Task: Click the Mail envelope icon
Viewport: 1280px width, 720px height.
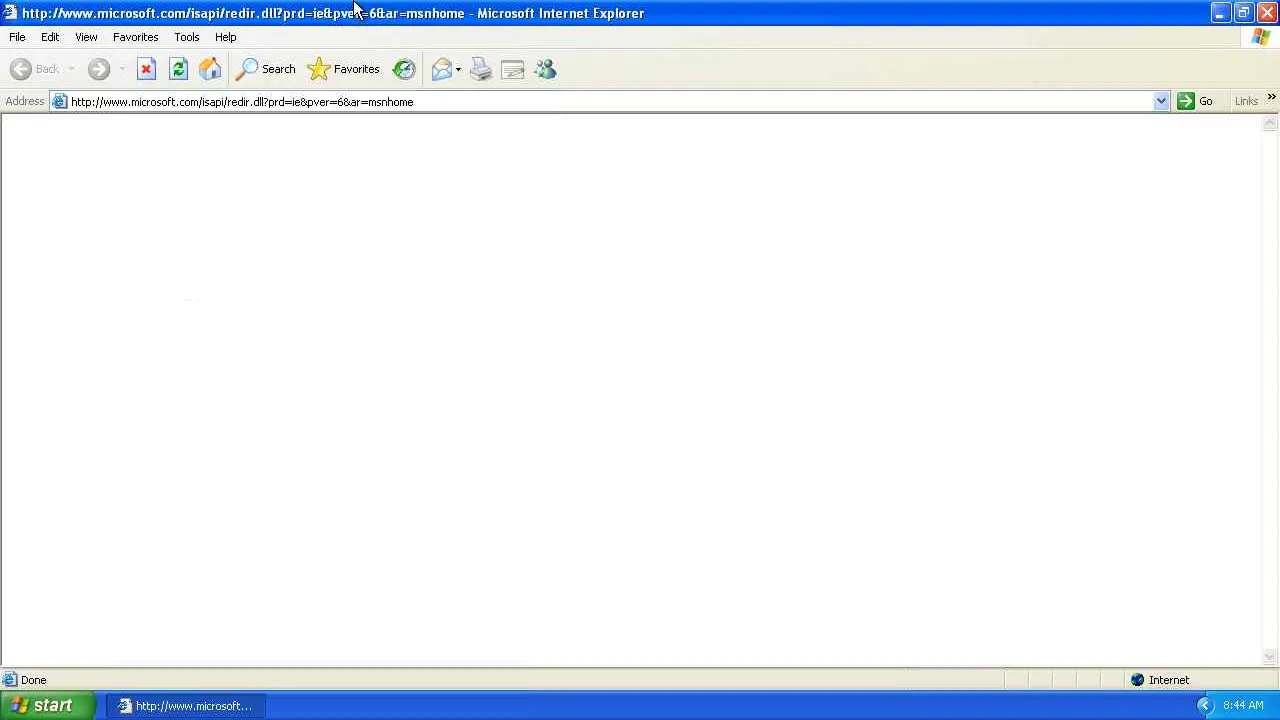Action: pyautogui.click(x=441, y=69)
